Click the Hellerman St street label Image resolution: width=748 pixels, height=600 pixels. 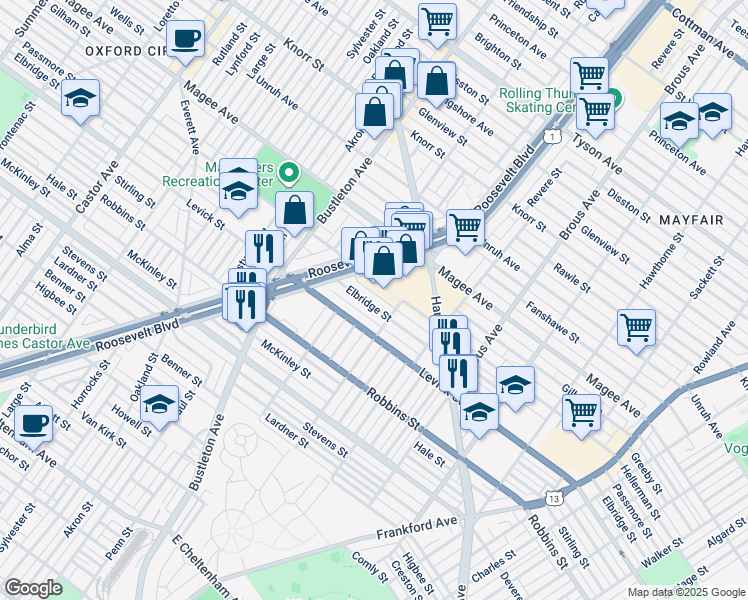click(640, 493)
